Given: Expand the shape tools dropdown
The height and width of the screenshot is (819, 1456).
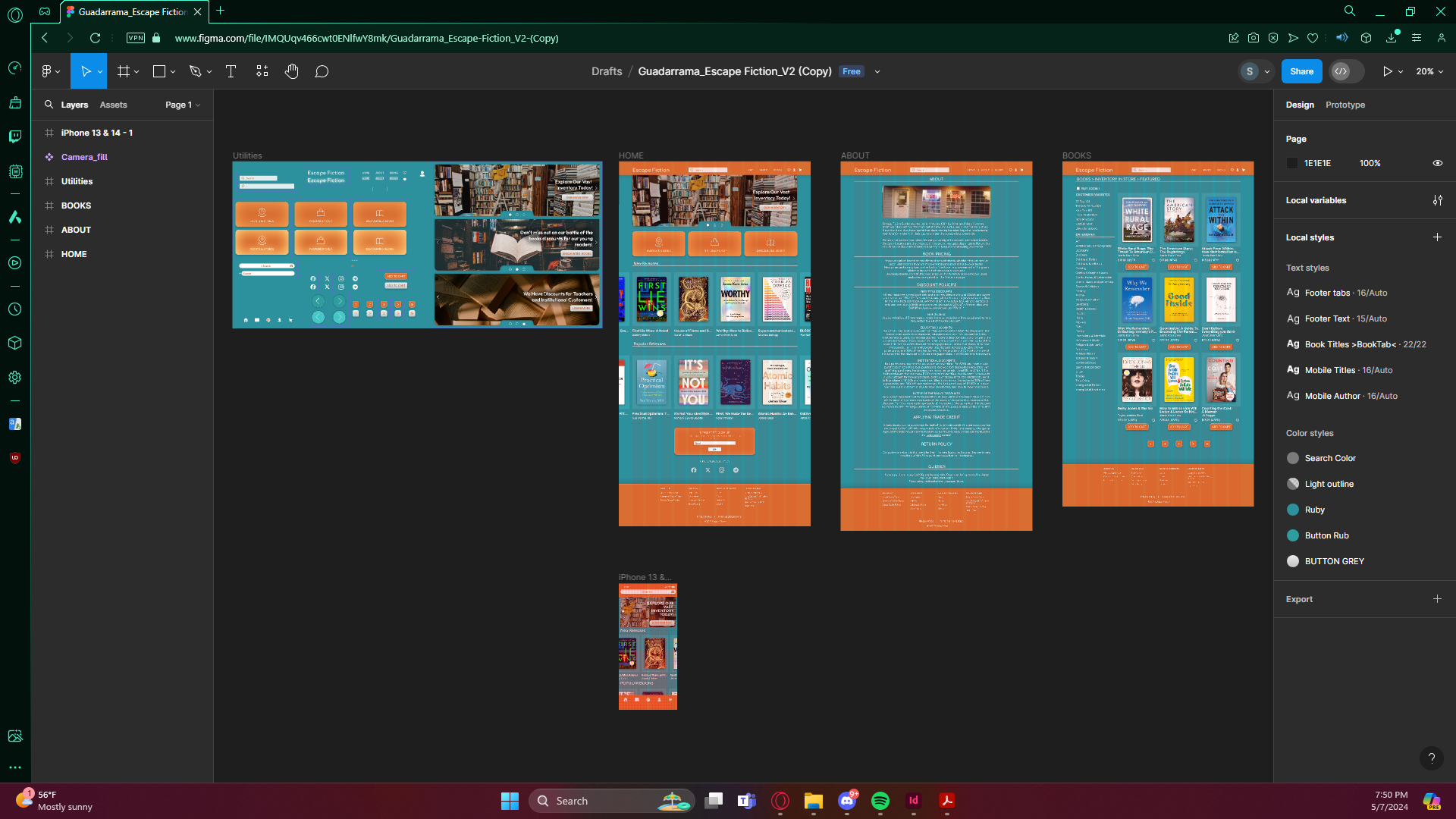Looking at the screenshot, I should point(173,72).
